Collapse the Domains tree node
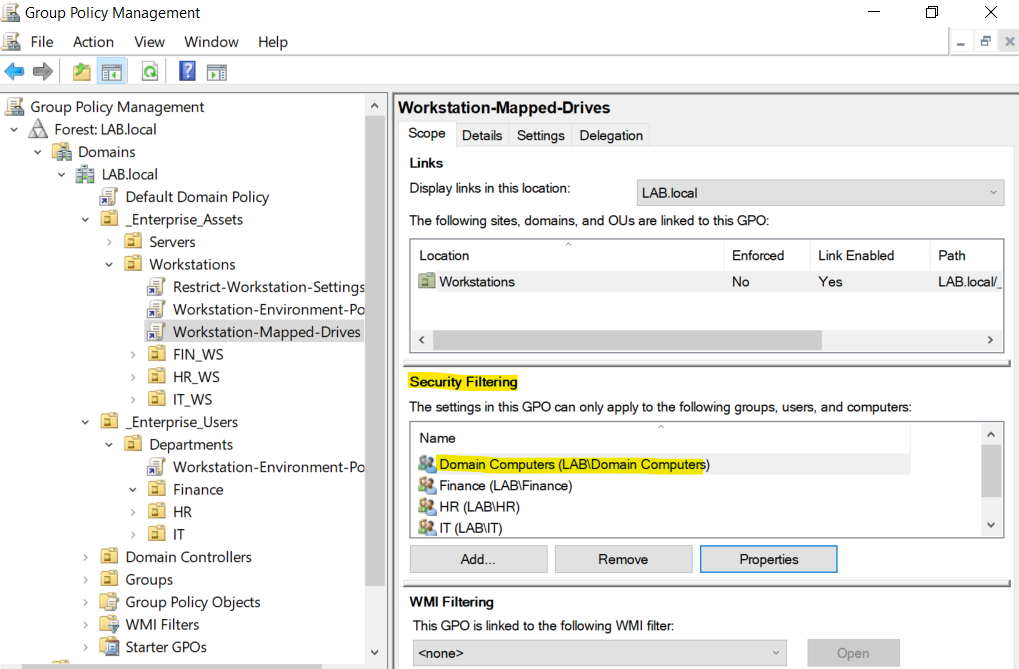This screenshot has width=1019, height=669. click(x=38, y=152)
